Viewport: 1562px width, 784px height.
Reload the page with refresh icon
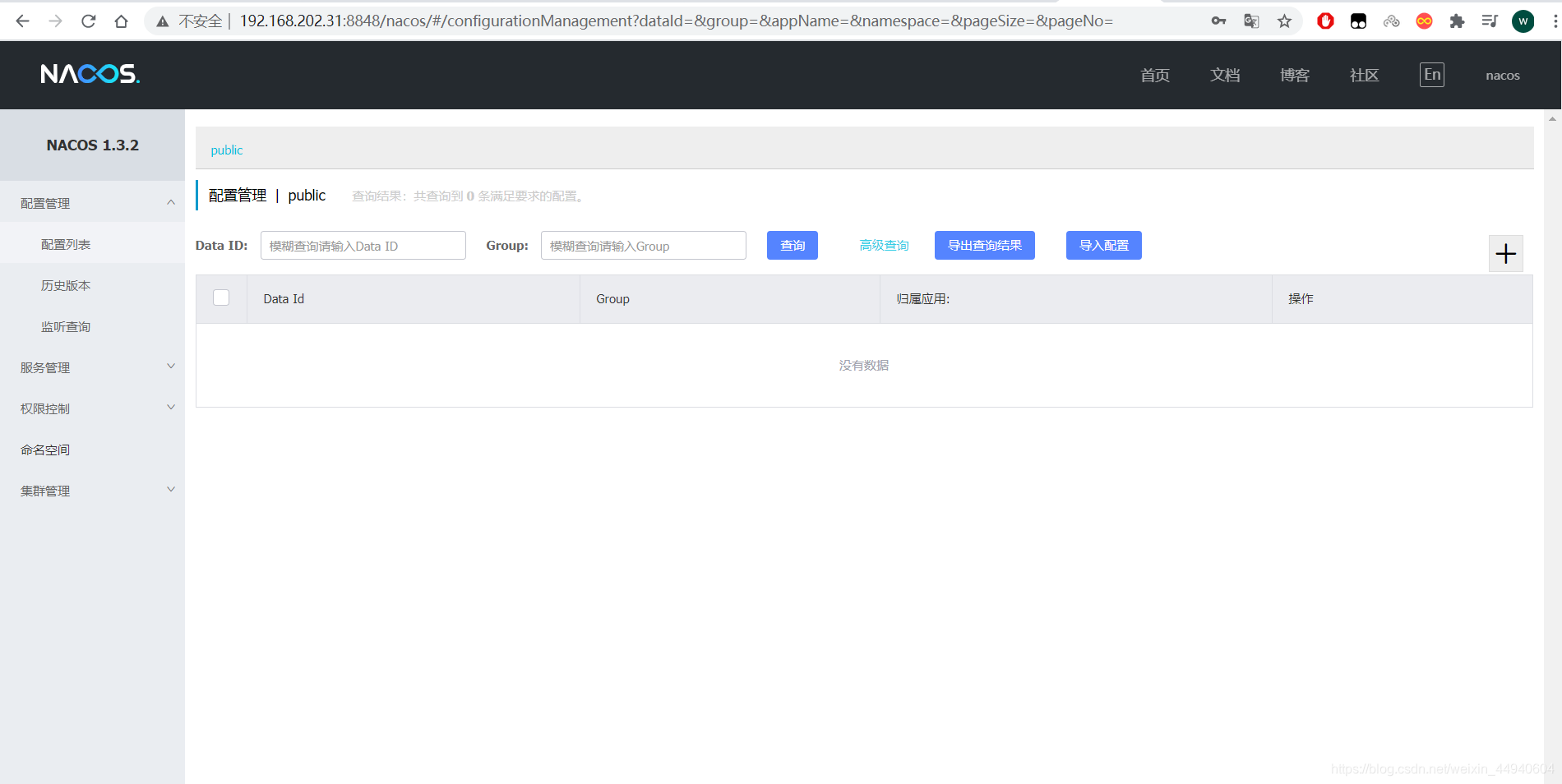[x=89, y=21]
